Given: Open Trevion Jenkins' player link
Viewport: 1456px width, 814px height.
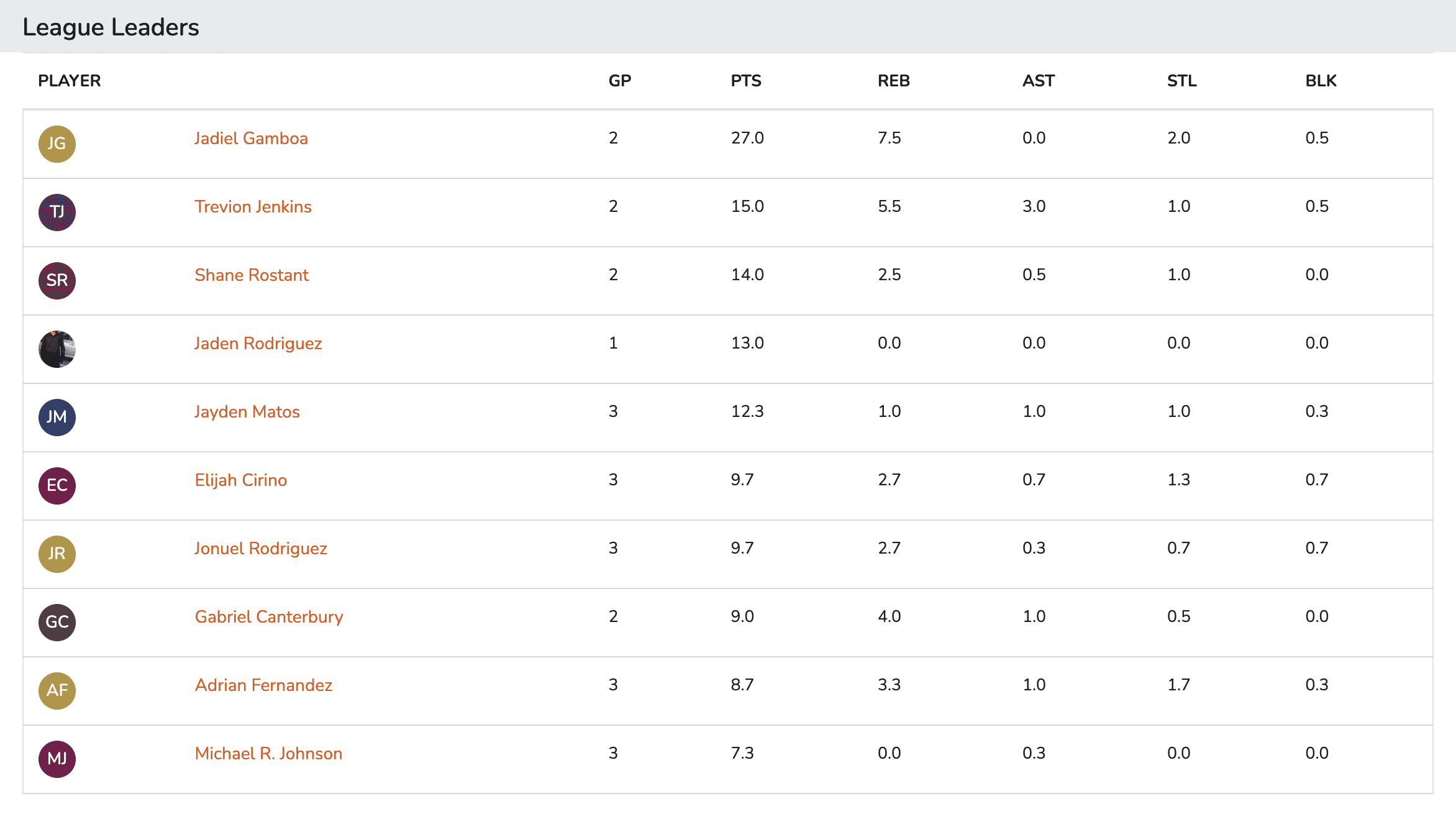Looking at the screenshot, I should pos(253,206).
